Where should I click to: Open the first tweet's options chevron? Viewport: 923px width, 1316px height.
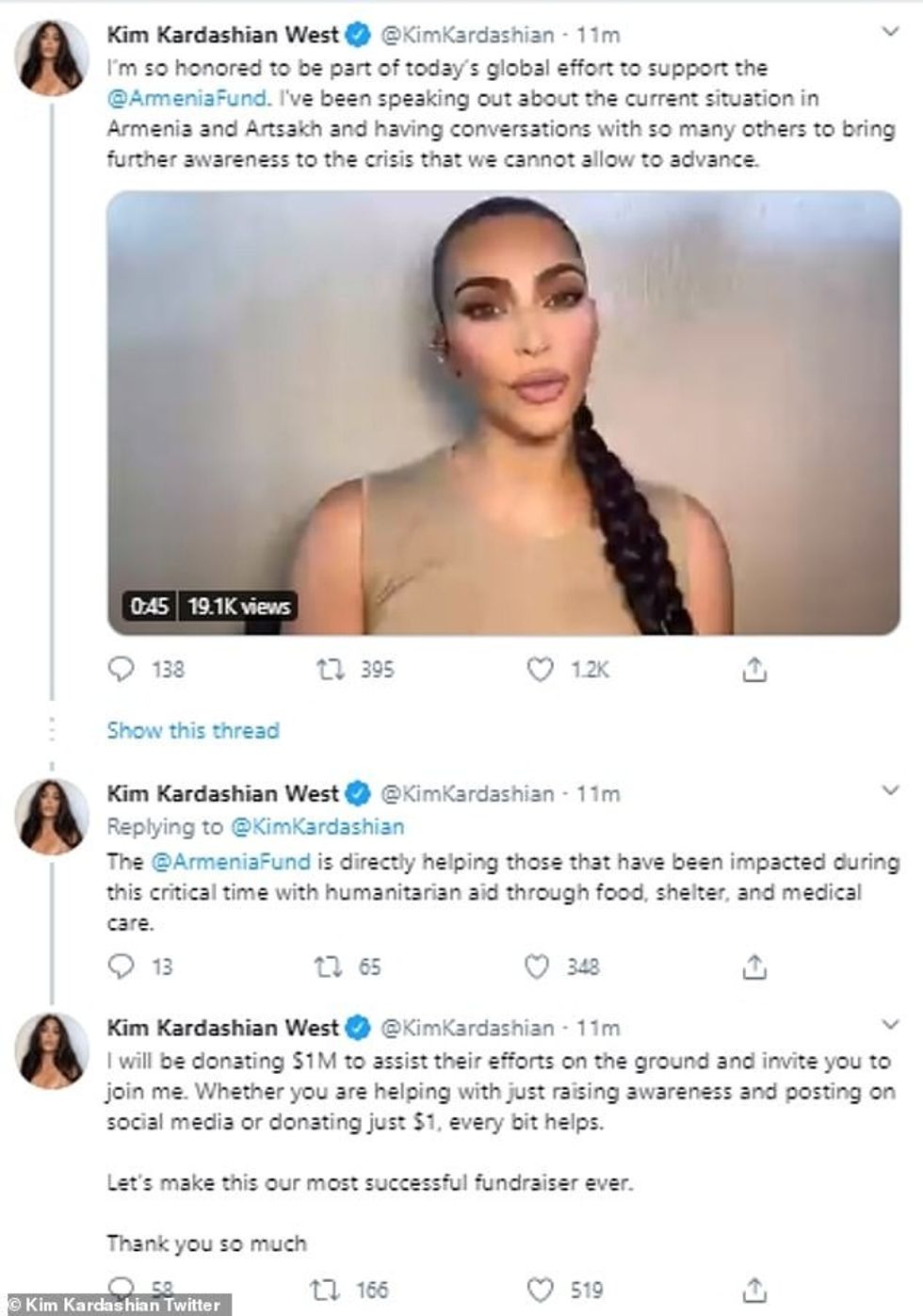click(889, 33)
